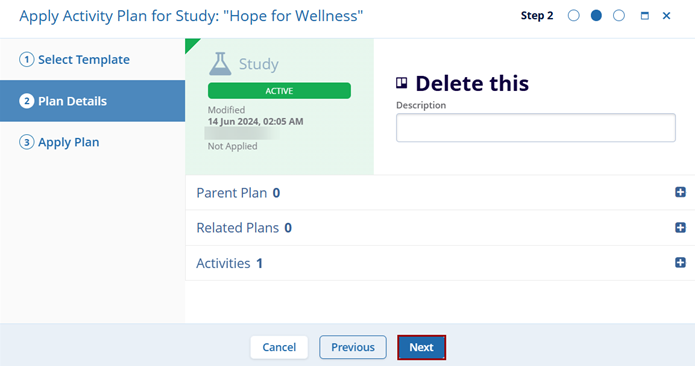
Task: Expand the Activities section
Action: pos(680,263)
